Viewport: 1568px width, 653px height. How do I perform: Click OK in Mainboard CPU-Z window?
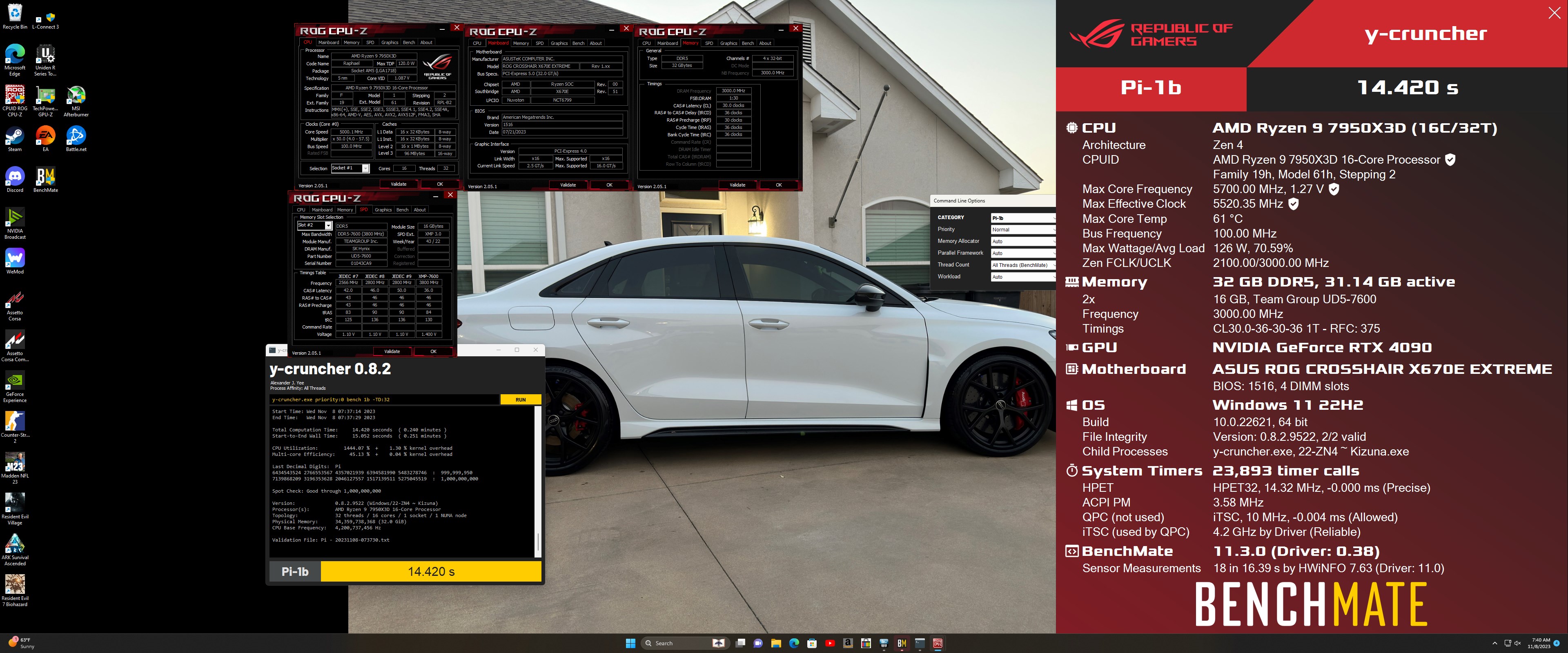pyautogui.click(x=609, y=185)
